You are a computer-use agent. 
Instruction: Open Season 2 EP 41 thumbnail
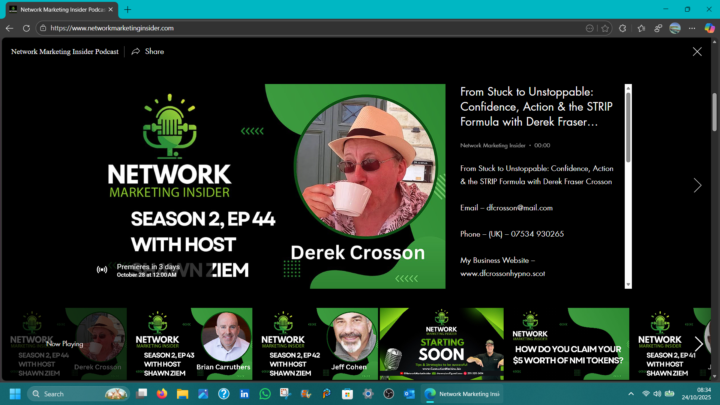[x=670, y=343]
